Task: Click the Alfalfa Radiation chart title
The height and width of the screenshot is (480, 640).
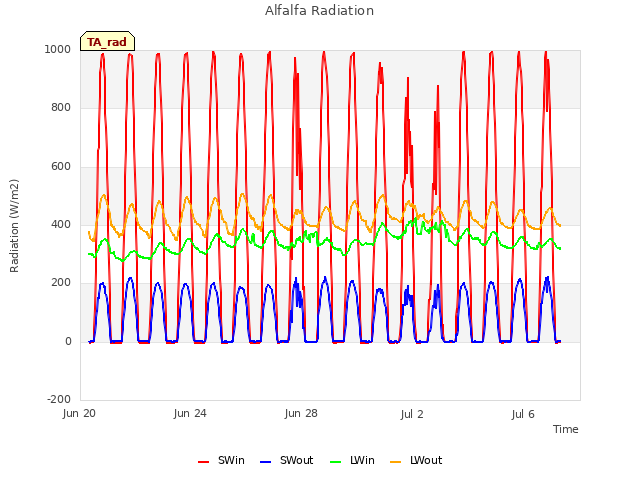Action: 319,11
